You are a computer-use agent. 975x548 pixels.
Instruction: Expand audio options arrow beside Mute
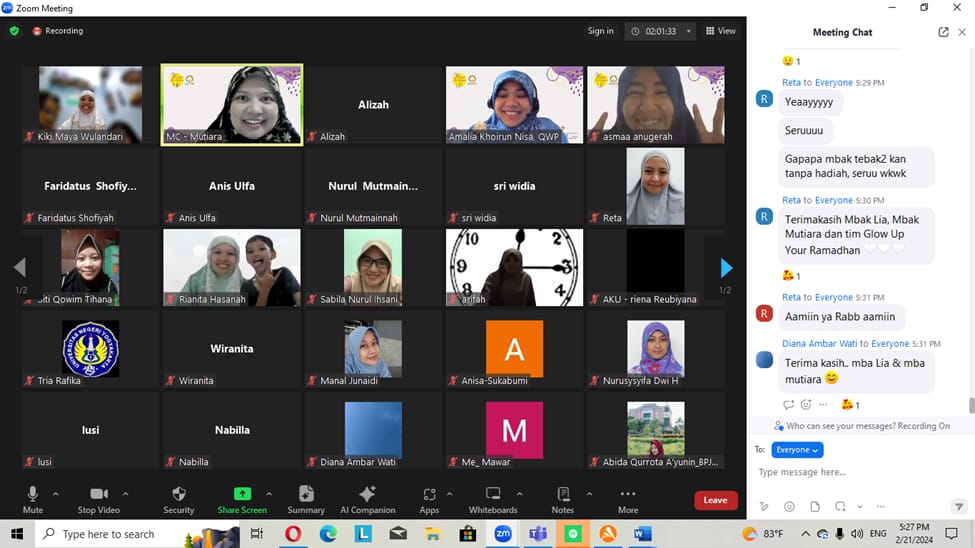coord(55,494)
